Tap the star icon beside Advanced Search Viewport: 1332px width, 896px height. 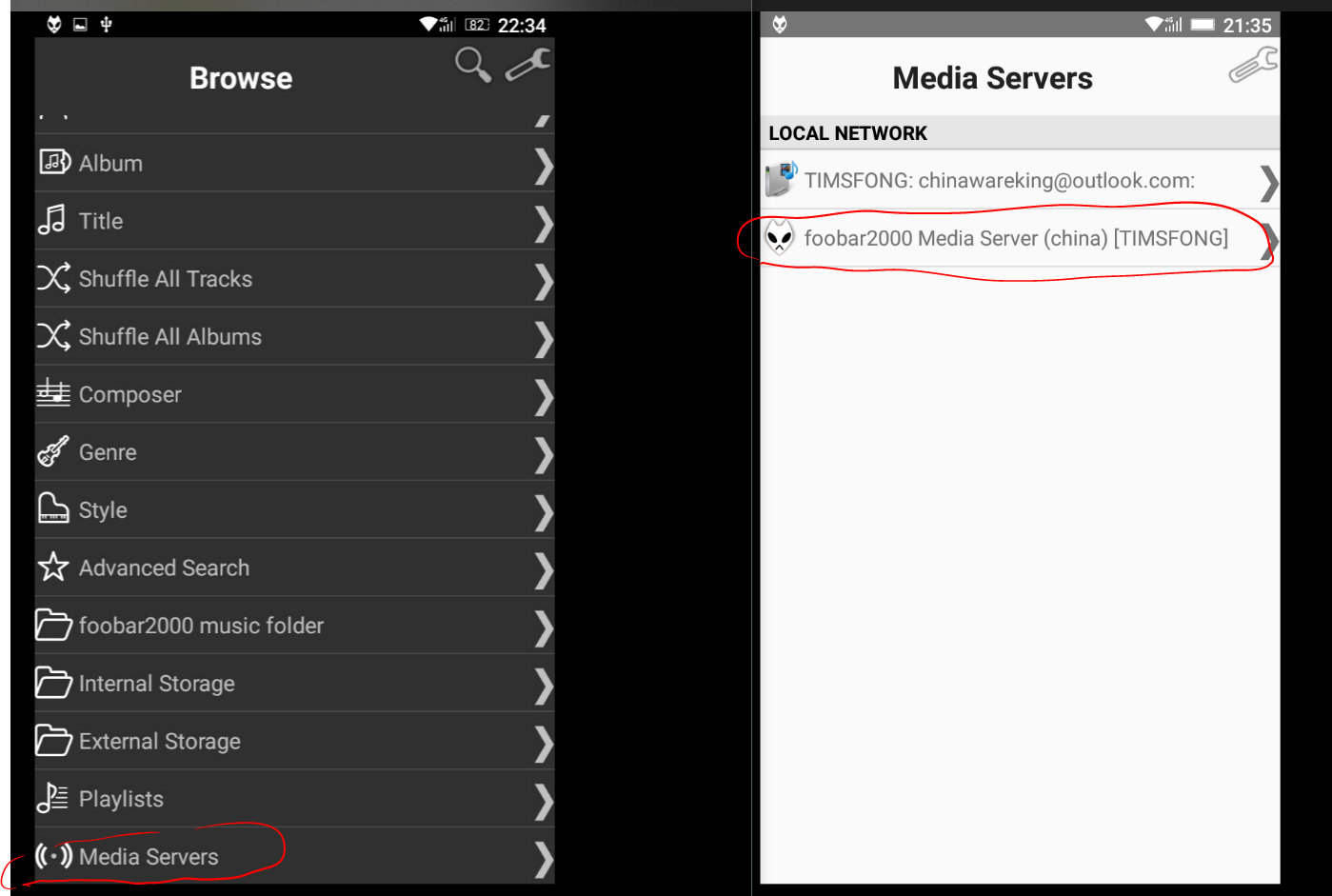pyautogui.click(x=53, y=567)
